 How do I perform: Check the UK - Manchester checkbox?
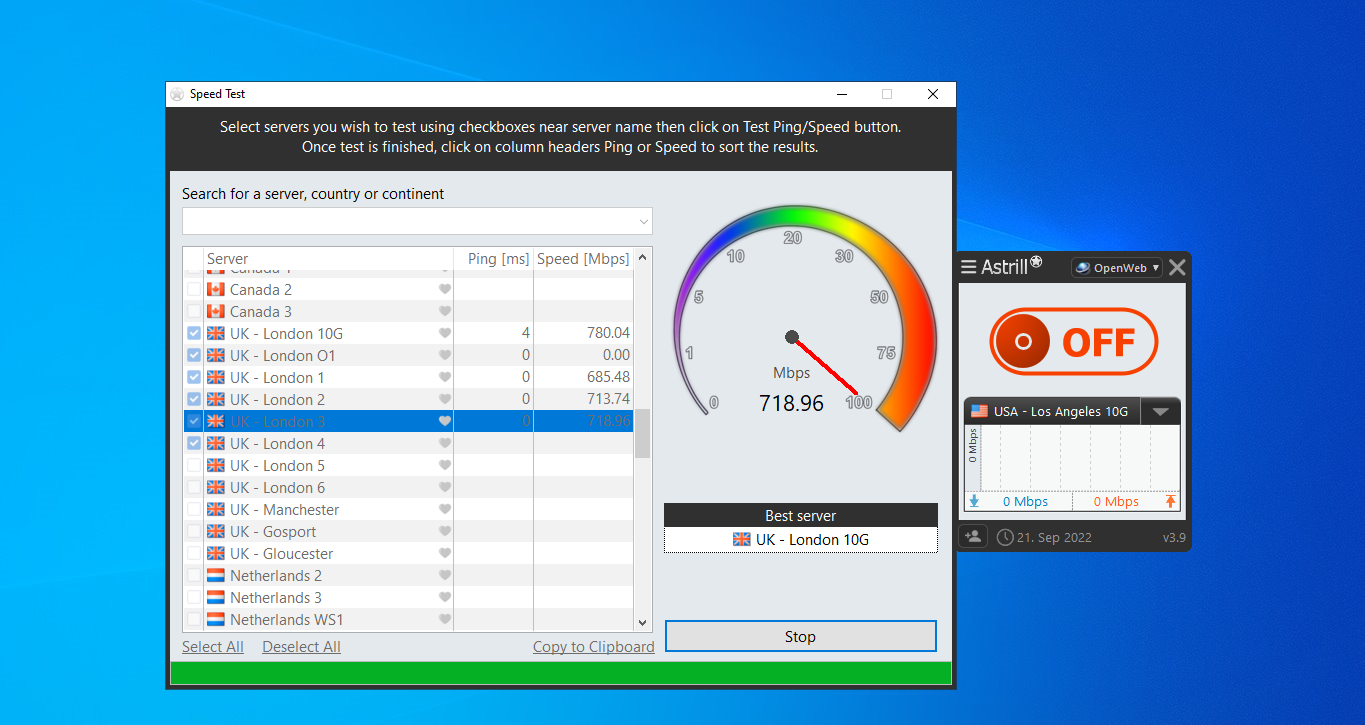[x=194, y=510]
